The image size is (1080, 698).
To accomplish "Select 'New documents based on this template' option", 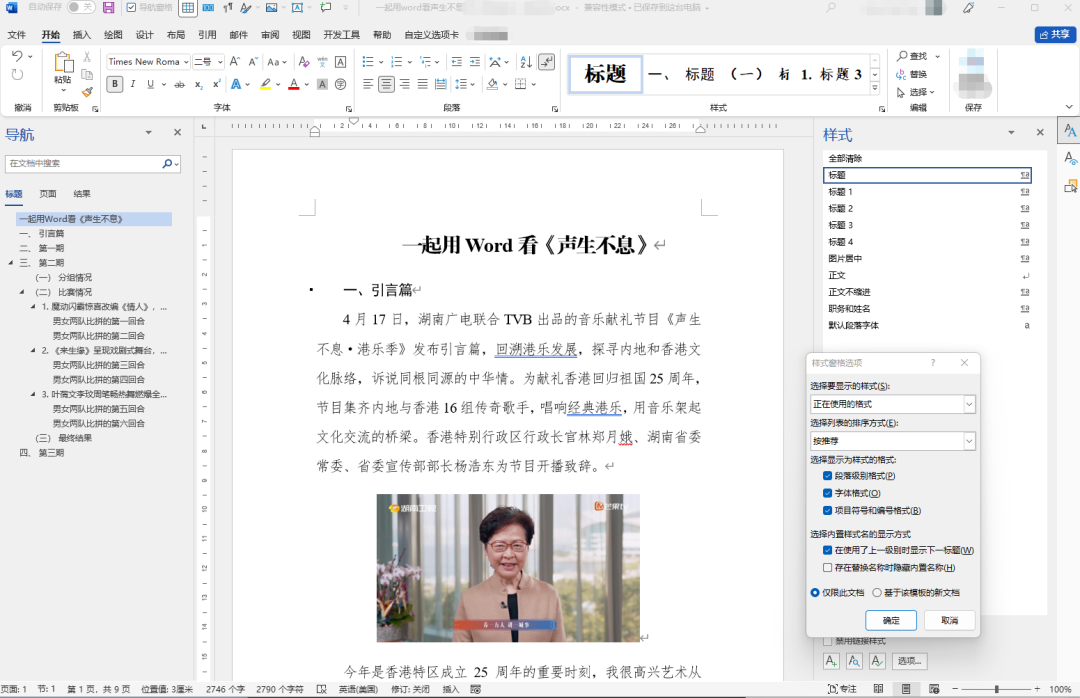I will 877,593.
